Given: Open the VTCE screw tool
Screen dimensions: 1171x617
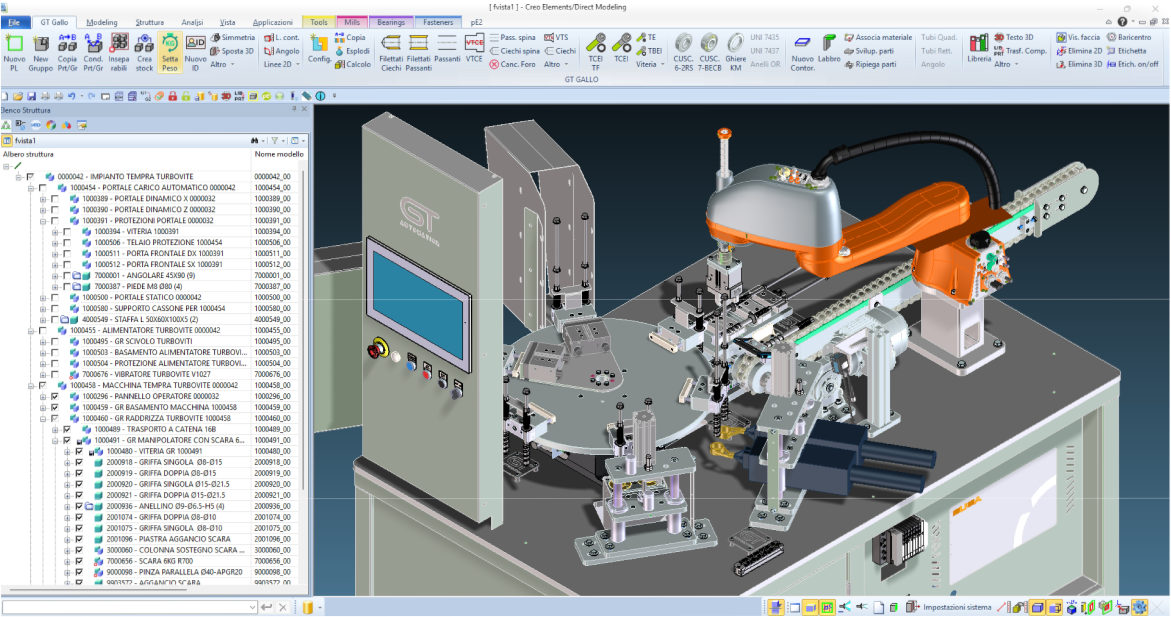Looking at the screenshot, I should pos(474,43).
